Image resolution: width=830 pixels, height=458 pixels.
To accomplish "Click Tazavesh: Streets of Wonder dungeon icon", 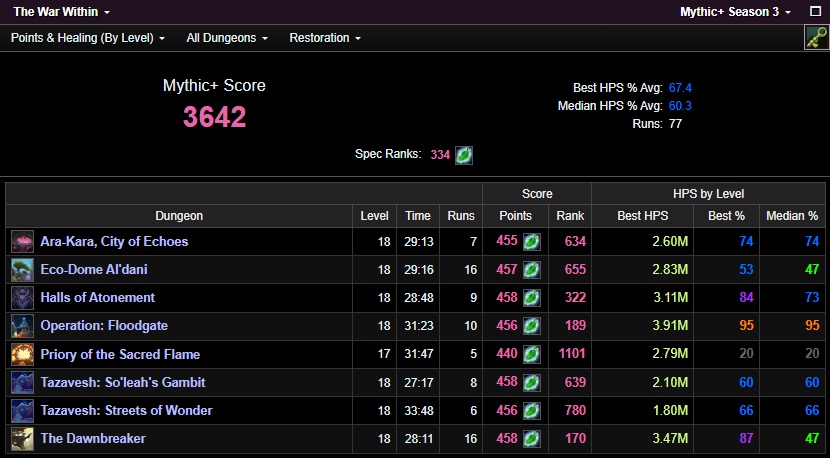I will point(22,410).
